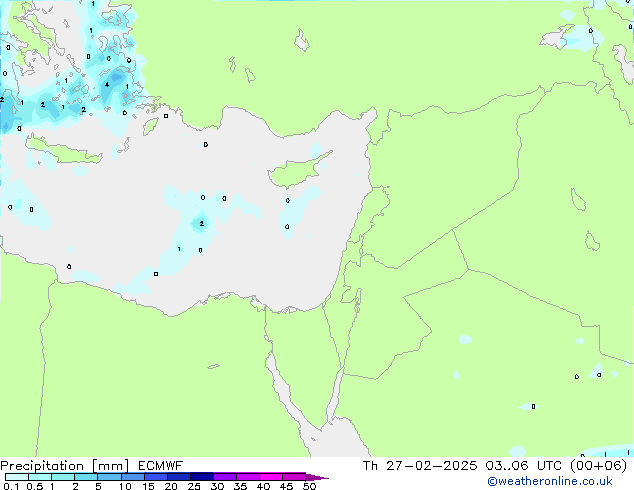Select the legend swatch between 10 and 15
Image resolution: width=634 pixels, height=490 pixels.
click(x=132, y=477)
